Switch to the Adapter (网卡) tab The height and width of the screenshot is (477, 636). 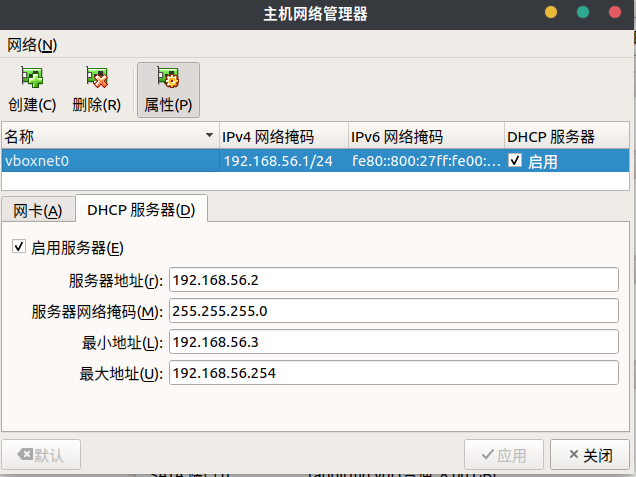click(x=37, y=210)
